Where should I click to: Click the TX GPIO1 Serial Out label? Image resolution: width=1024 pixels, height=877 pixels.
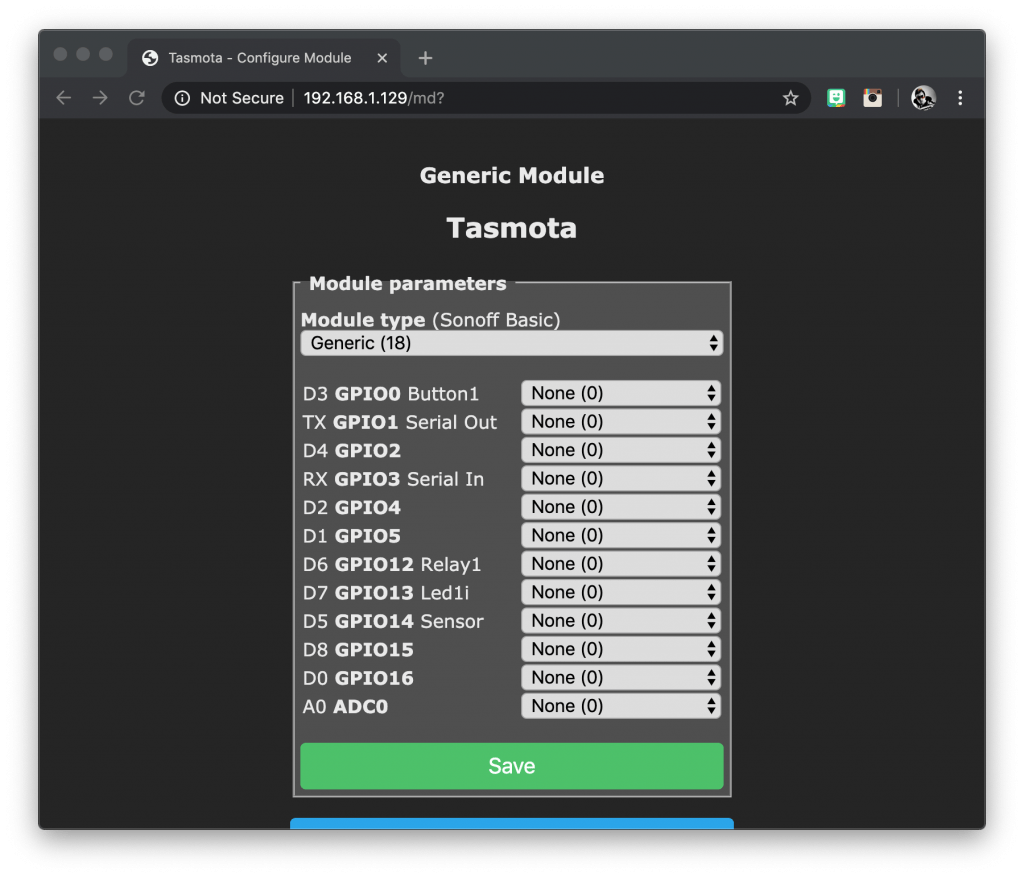pos(399,423)
